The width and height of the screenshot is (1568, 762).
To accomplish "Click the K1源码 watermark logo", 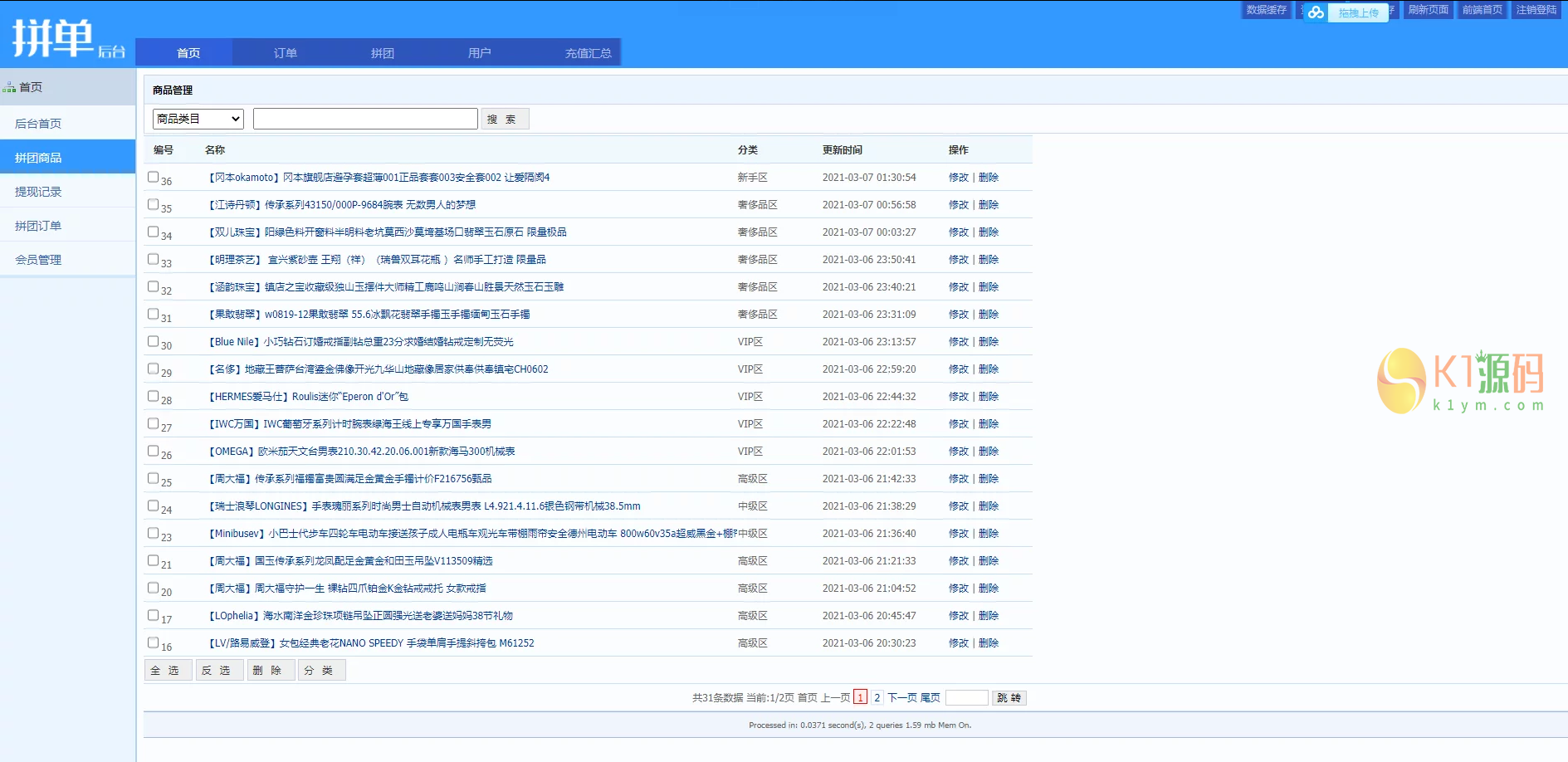I will click(1461, 381).
